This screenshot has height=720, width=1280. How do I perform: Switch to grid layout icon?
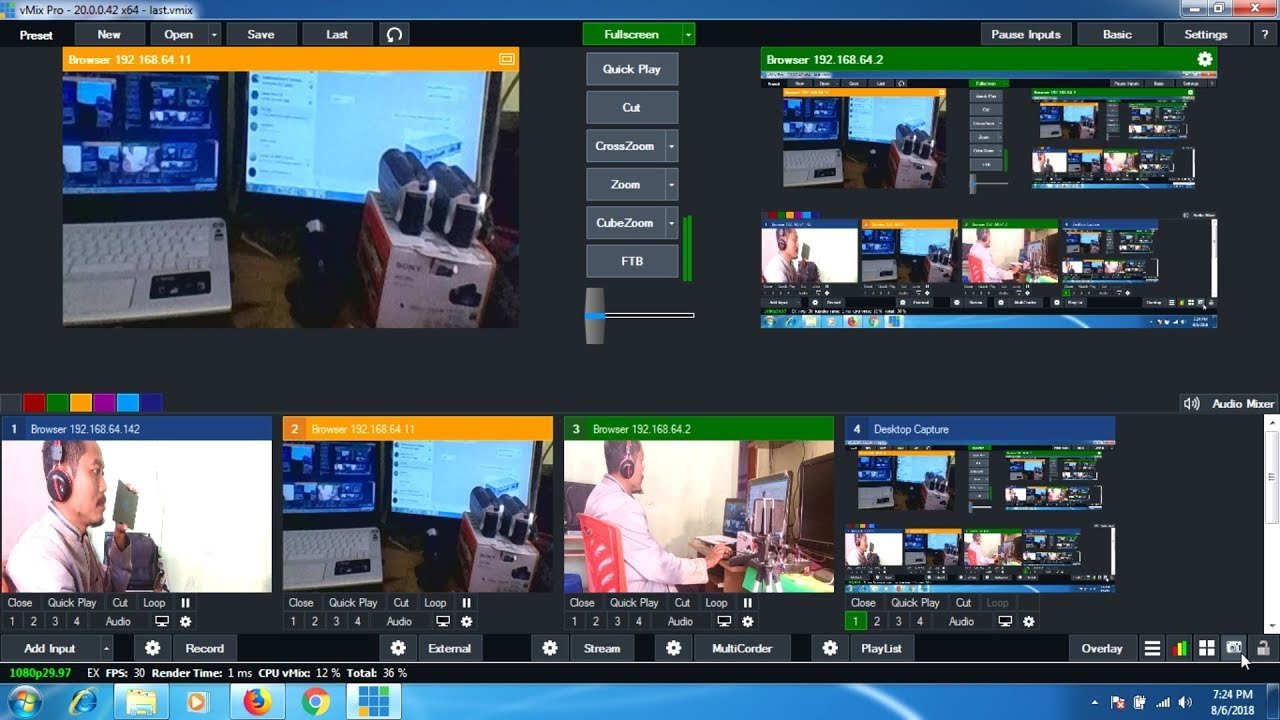[x=1207, y=648]
